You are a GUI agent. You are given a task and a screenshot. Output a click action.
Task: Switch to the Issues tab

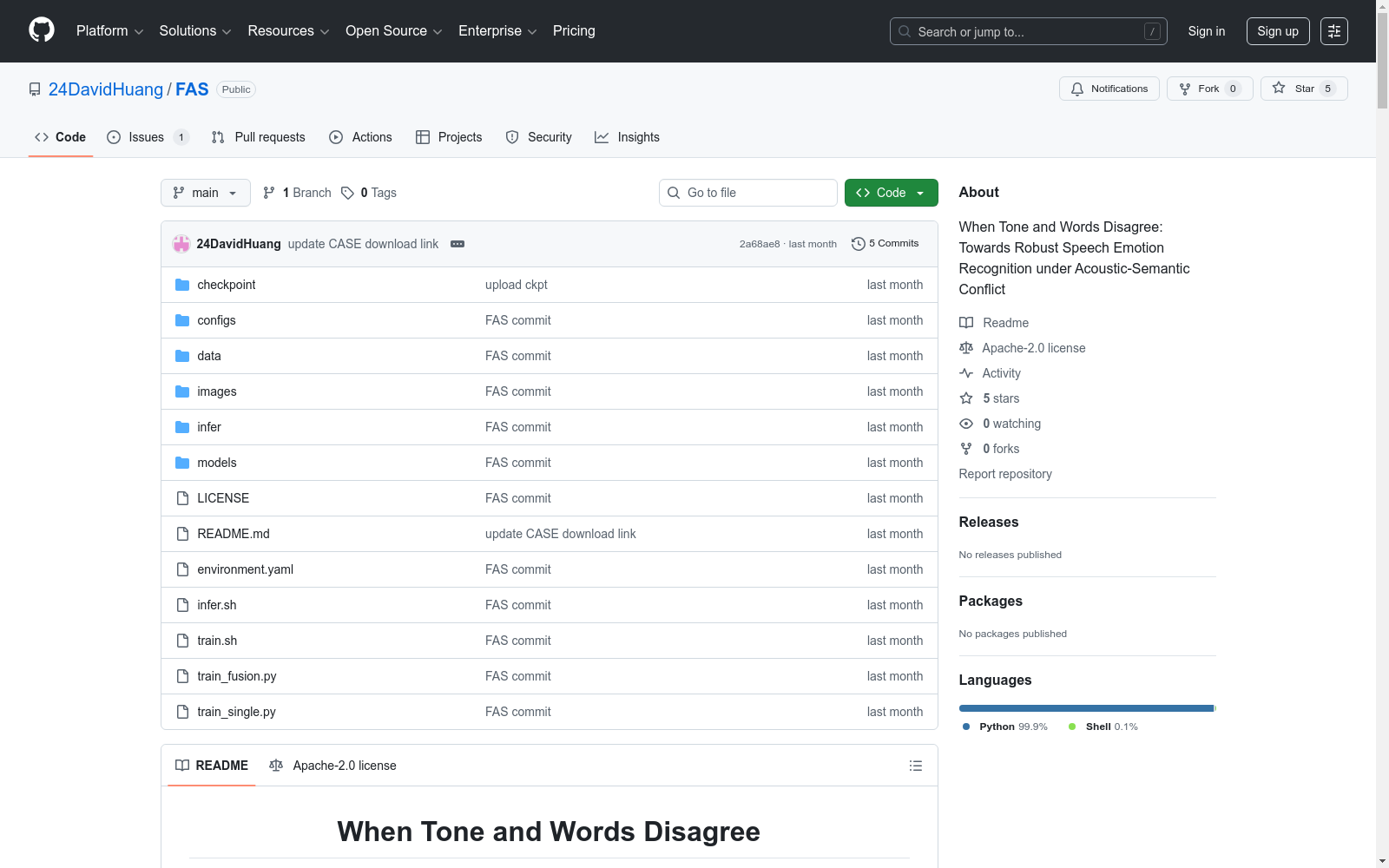click(148, 137)
